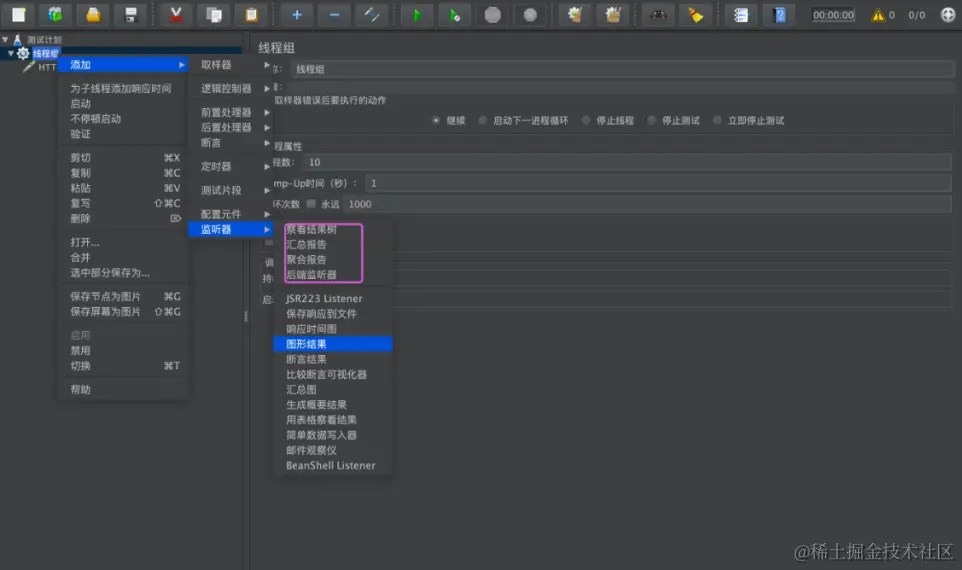Select the 启动下一进程循环 radio button
Image resolution: width=962 pixels, height=570 pixels.
483,120
